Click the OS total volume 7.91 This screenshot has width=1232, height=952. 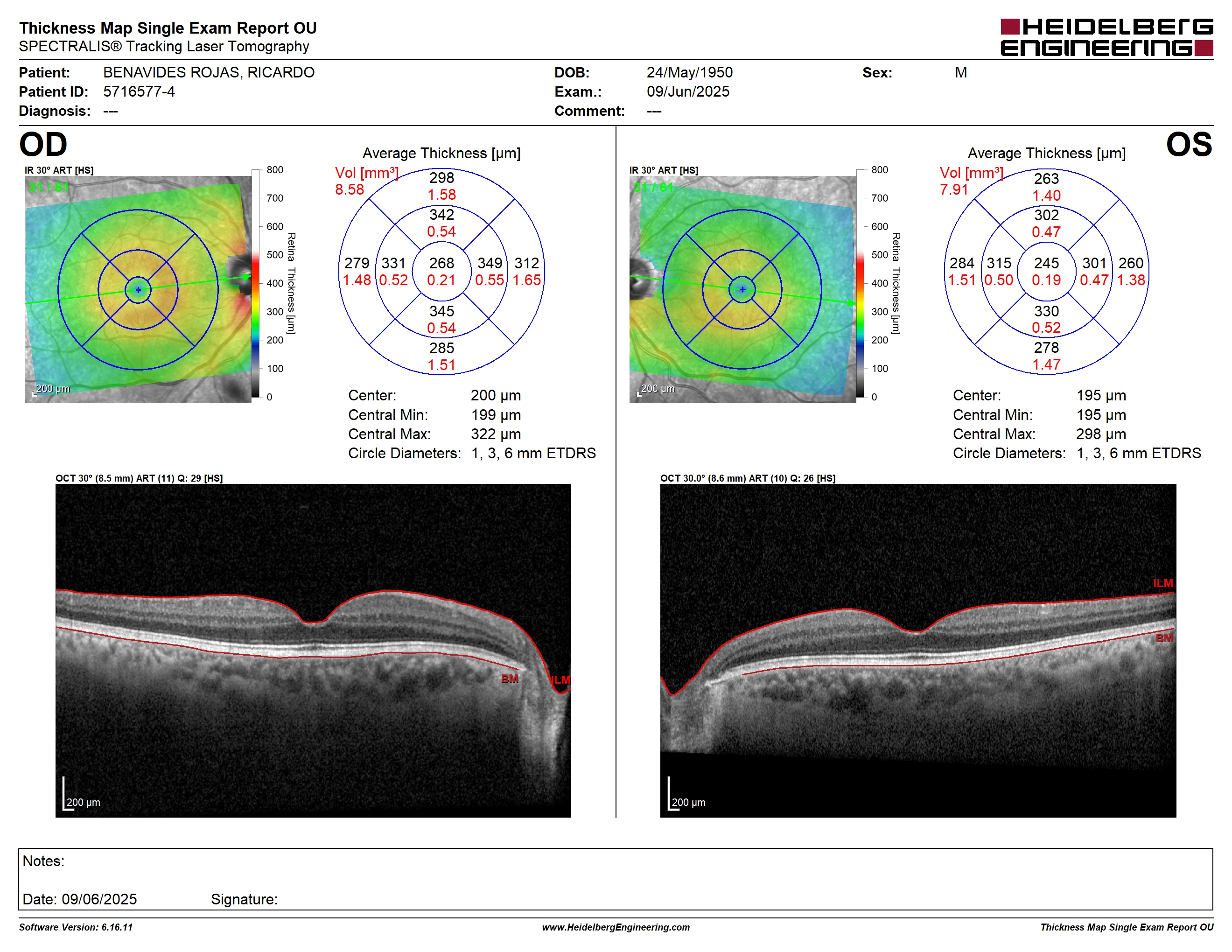click(954, 189)
